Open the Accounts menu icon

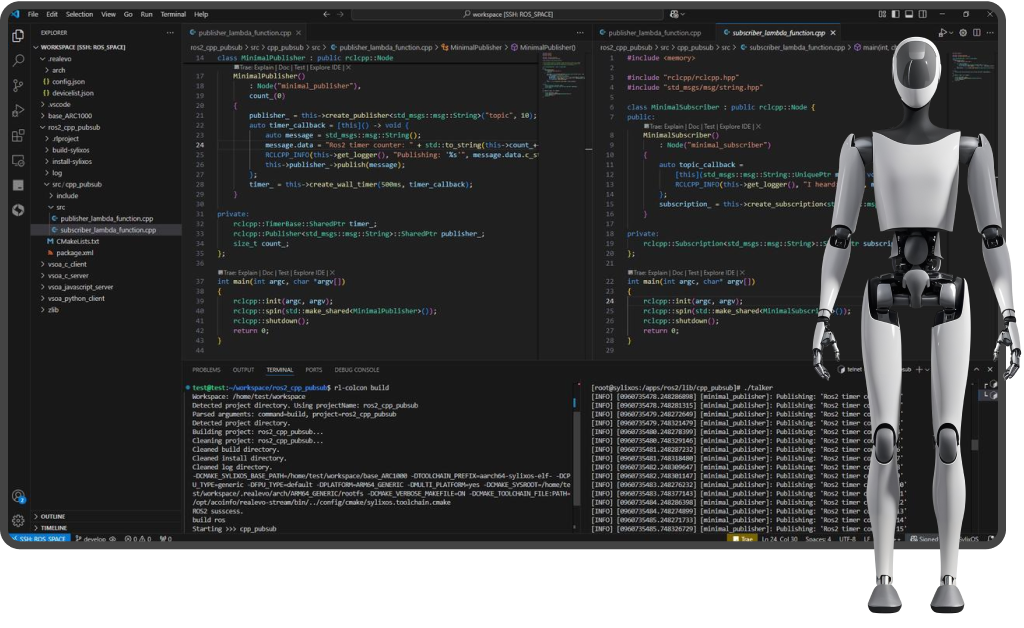point(18,496)
